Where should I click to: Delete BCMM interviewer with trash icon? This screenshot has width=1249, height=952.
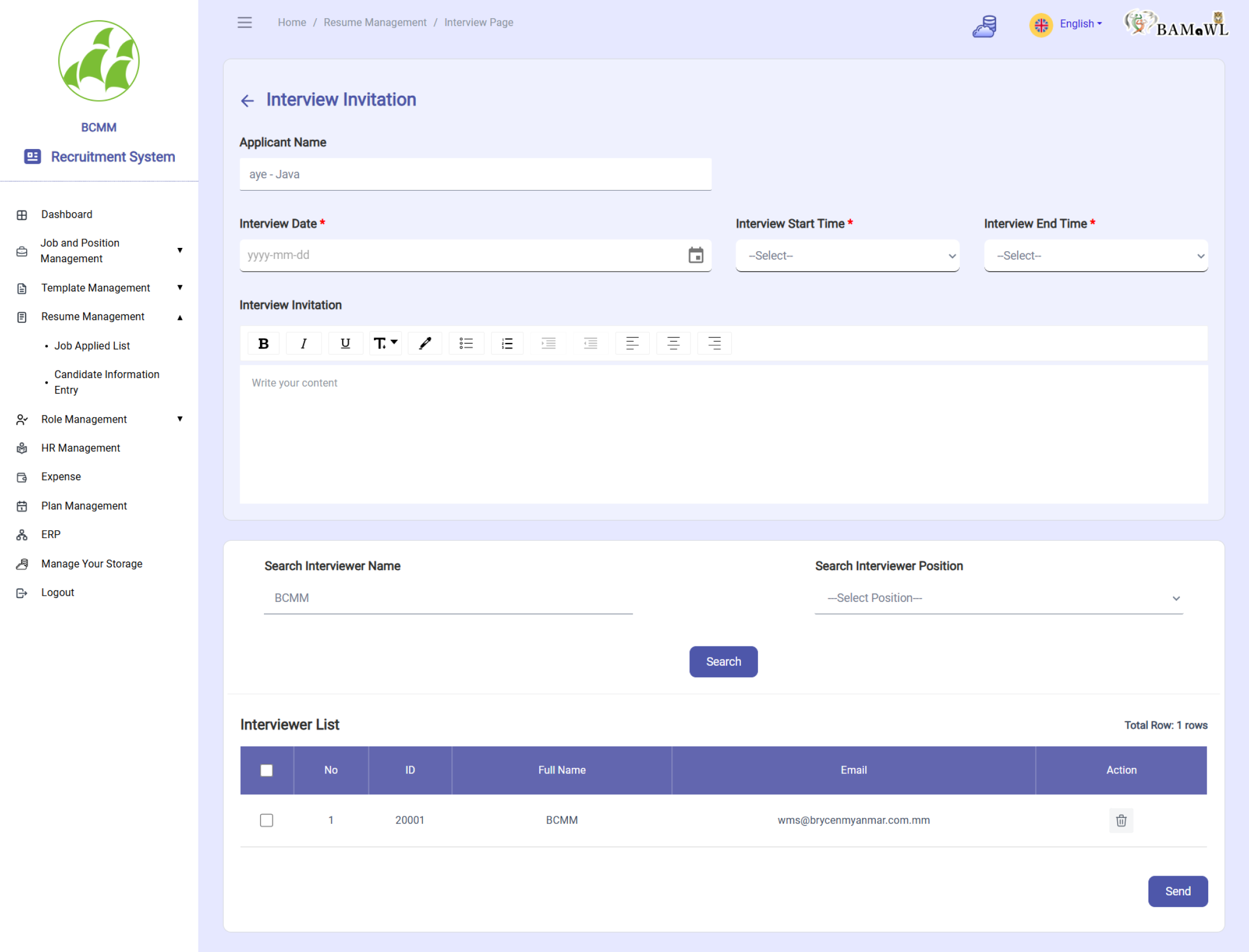tap(1121, 821)
